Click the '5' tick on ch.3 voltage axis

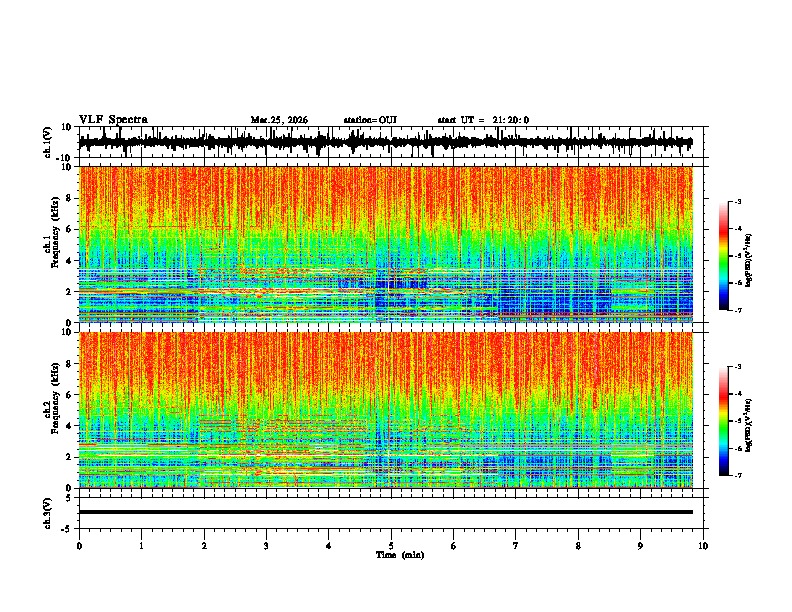tap(70, 498)
